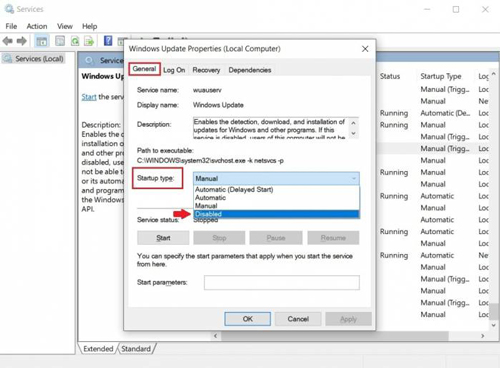Click the forward arrow toolbar icon
500x368 pixels.
pos(22,41)
